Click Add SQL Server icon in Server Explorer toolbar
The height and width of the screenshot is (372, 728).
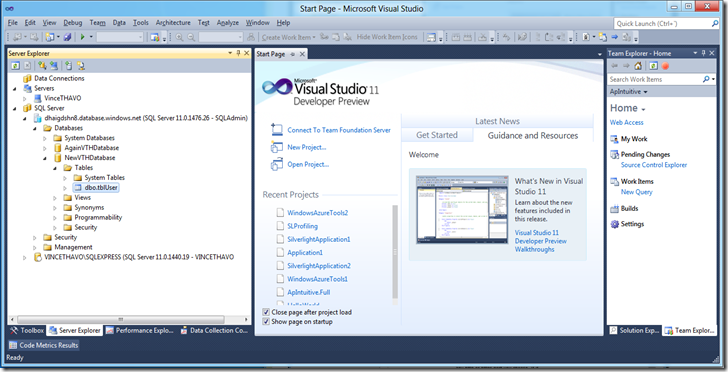[68, 66]
